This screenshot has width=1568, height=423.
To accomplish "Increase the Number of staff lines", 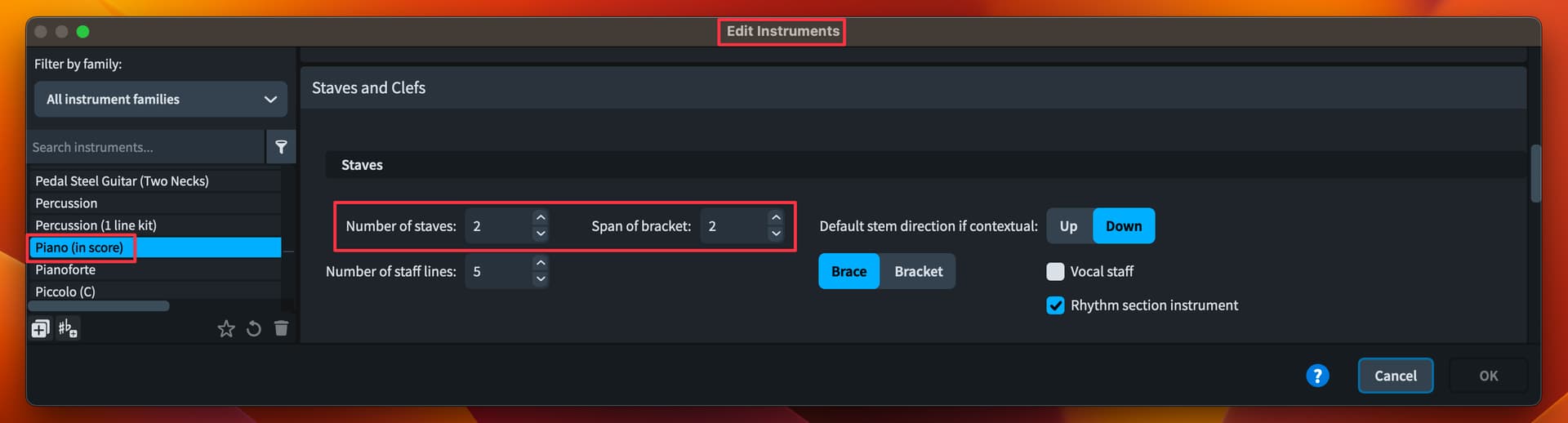I will click(x=541, y=263).
